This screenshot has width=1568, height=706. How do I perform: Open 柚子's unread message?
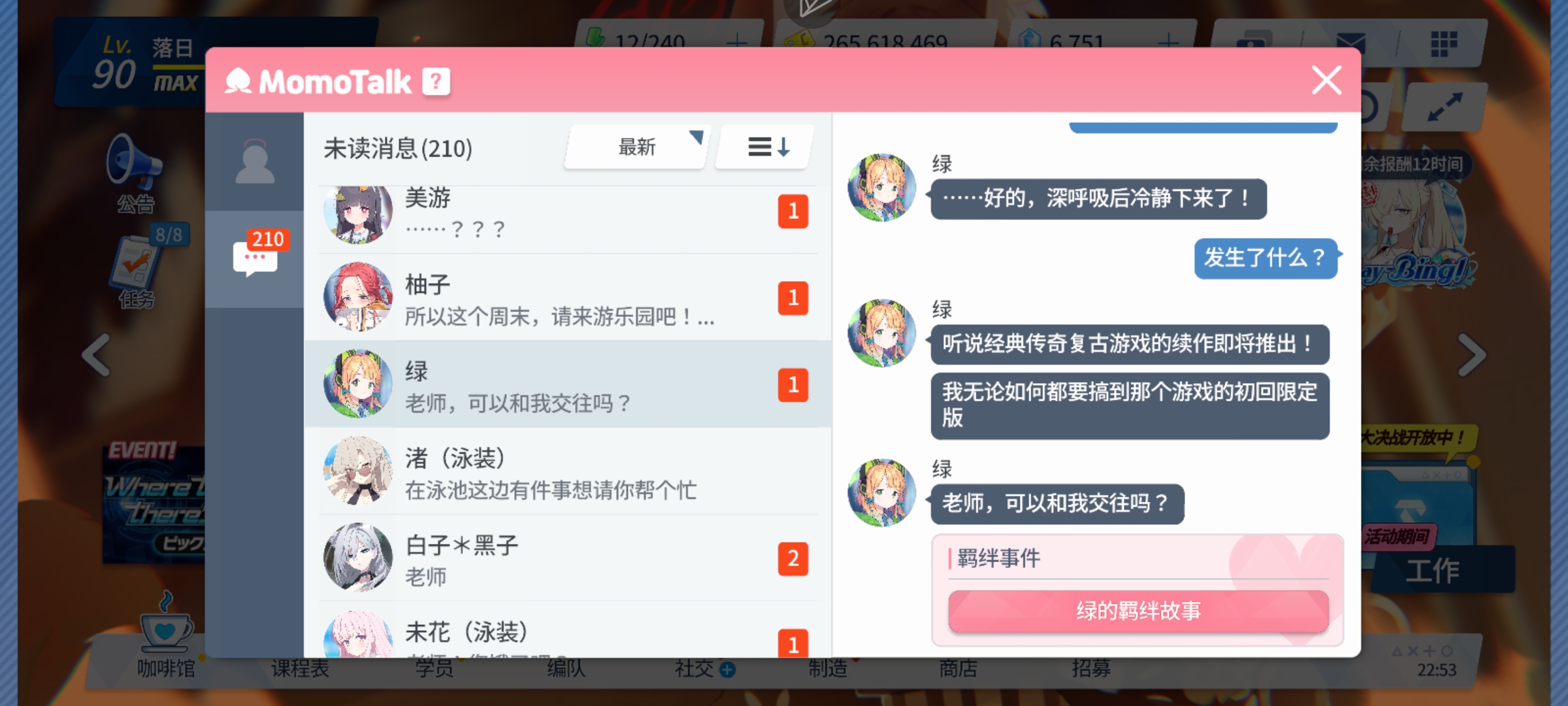click(x=567, y=298)
